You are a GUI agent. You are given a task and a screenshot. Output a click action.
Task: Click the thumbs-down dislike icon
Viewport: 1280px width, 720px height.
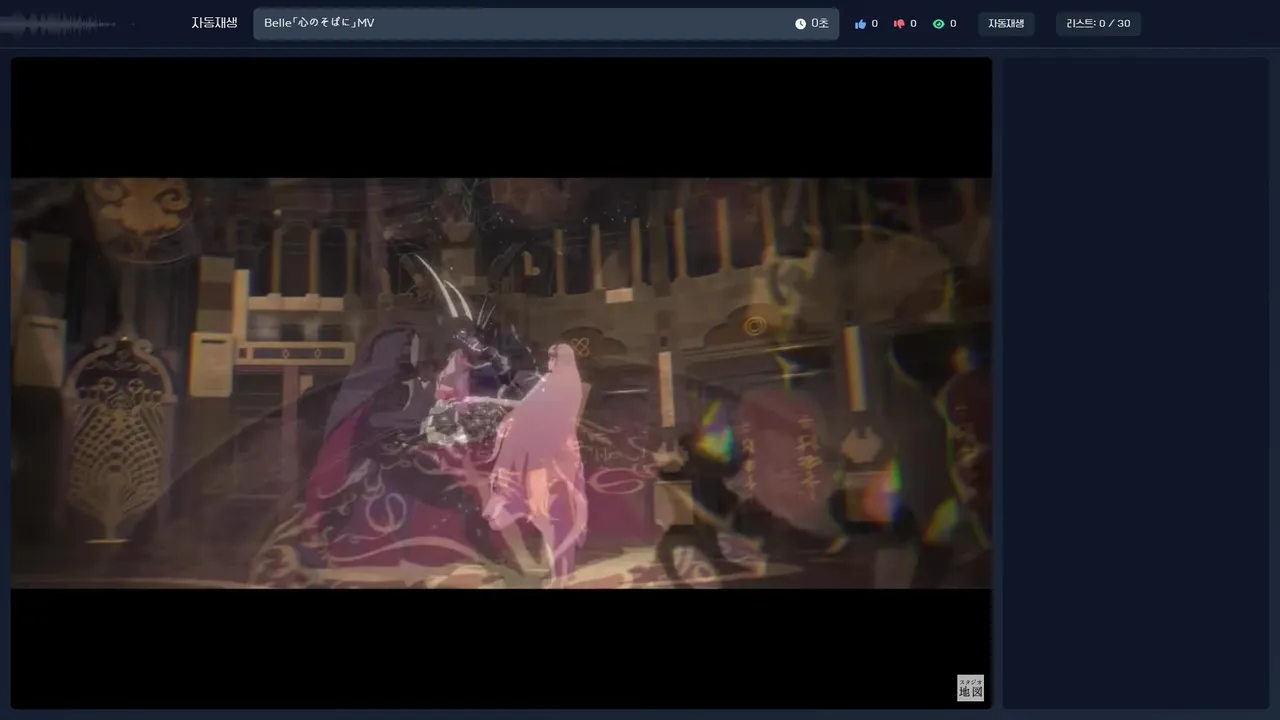(899, 24)
